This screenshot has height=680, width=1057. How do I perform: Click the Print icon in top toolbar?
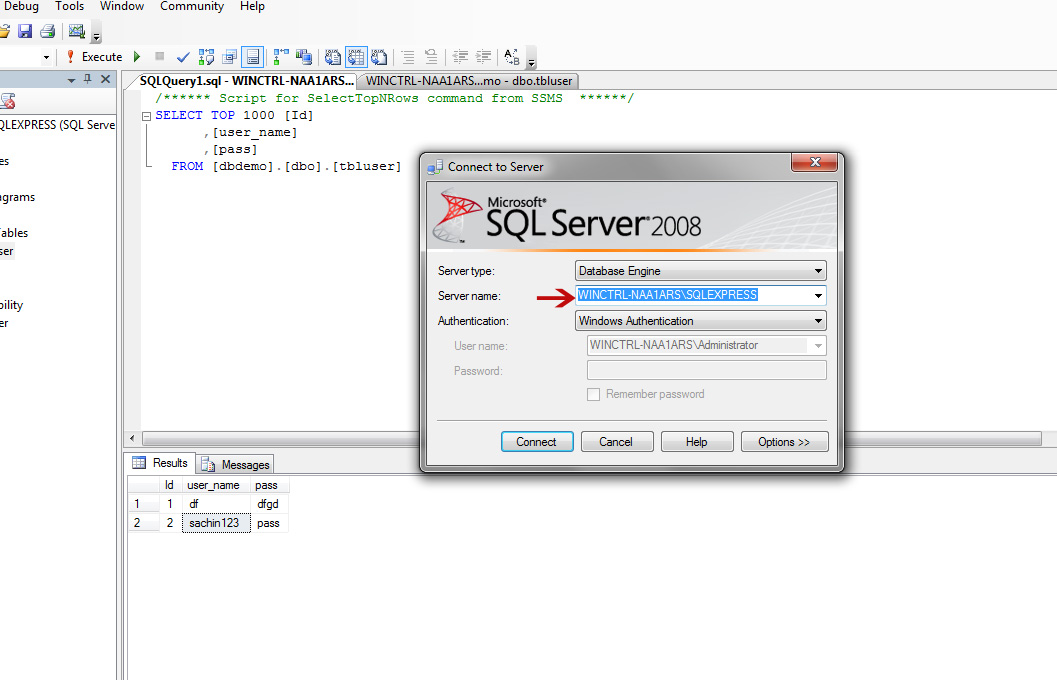(x=47, y=31)
